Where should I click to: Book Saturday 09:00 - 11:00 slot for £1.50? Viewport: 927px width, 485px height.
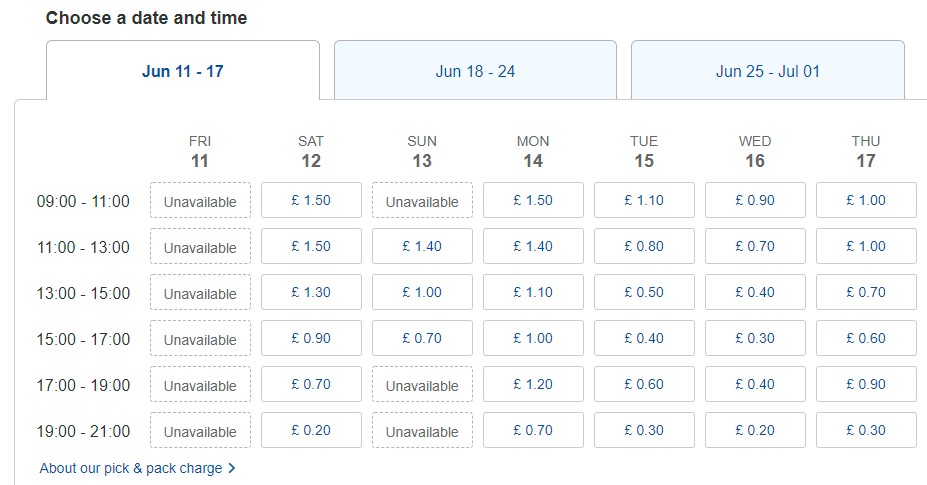(x=311, y=200)
